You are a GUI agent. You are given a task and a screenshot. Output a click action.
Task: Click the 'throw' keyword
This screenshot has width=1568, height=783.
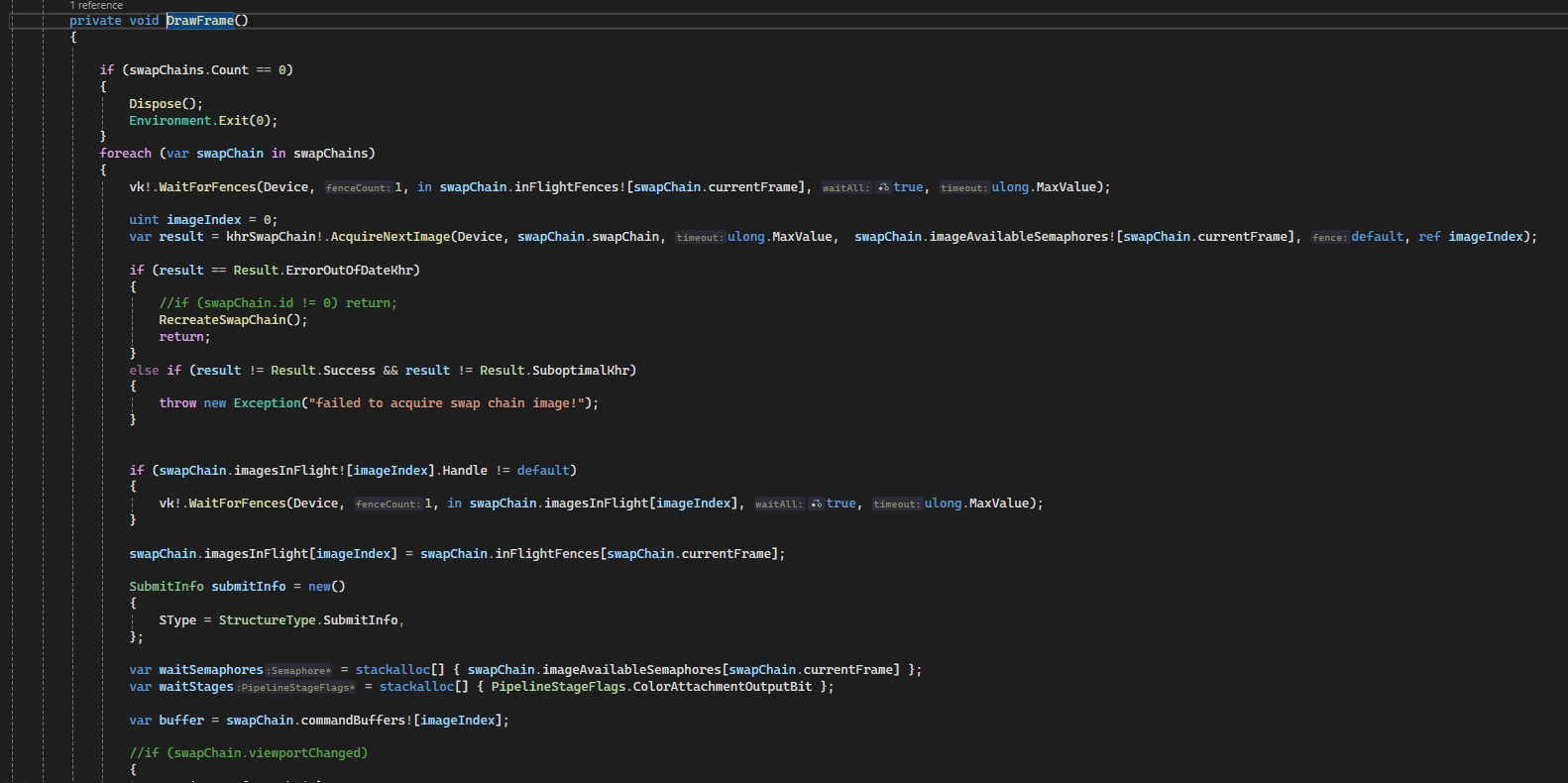coord(177,403)
